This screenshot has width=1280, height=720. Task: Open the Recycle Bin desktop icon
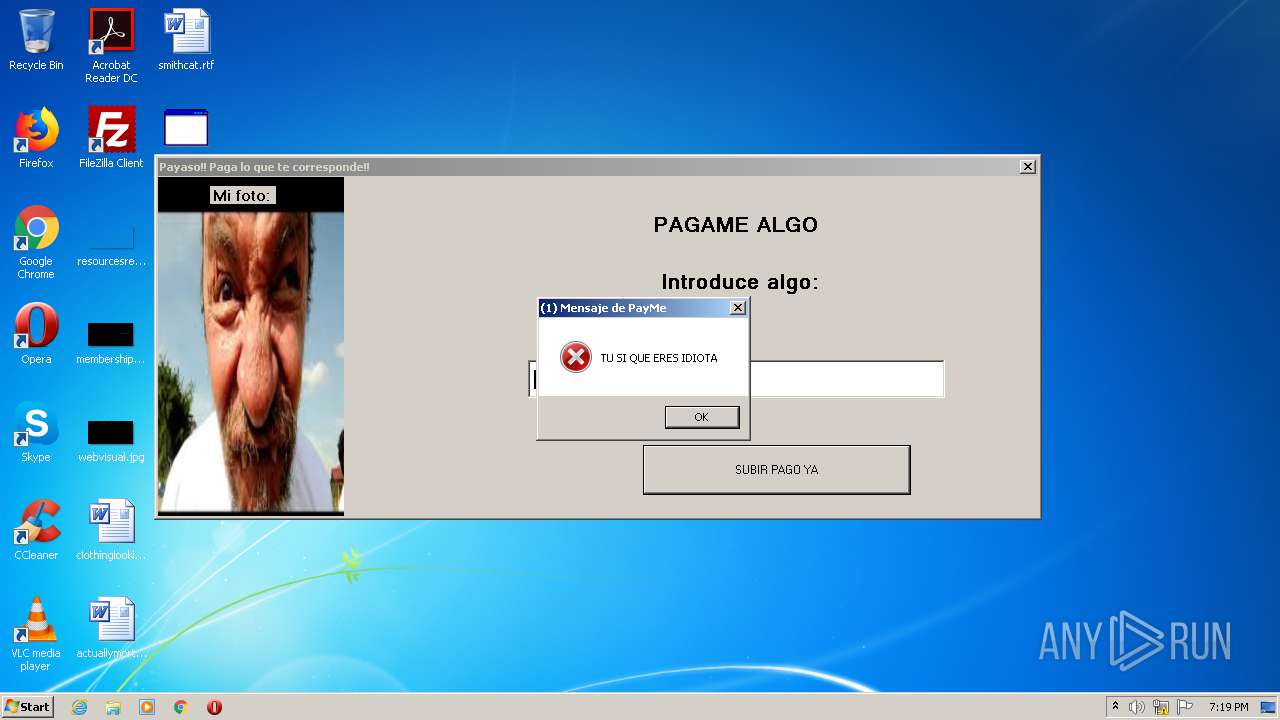tap(36, 41)
